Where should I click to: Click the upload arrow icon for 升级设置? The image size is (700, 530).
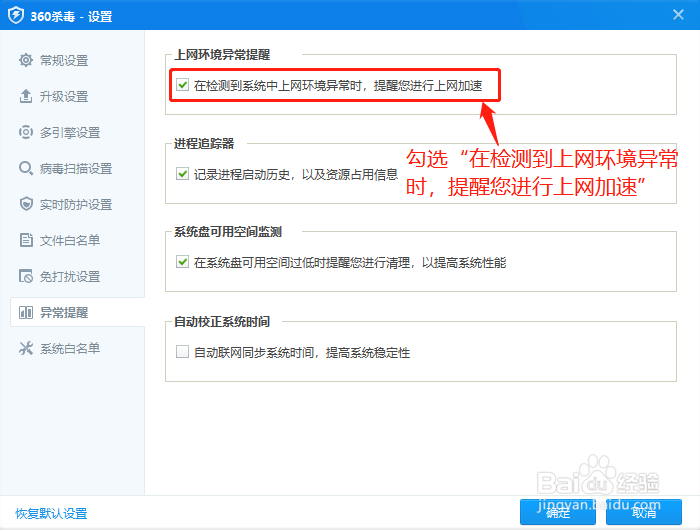[26, 96]
